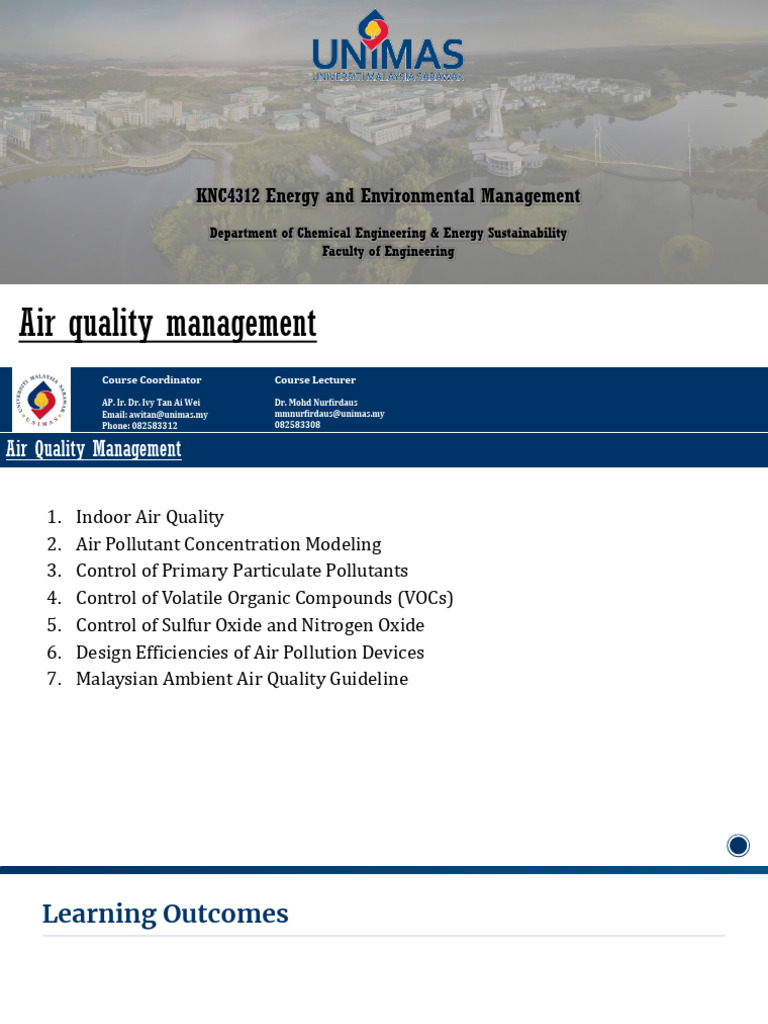Click the Air Quality Management banner title
The height and width of the screenshot is (1024, 768).
pos(94,449)
